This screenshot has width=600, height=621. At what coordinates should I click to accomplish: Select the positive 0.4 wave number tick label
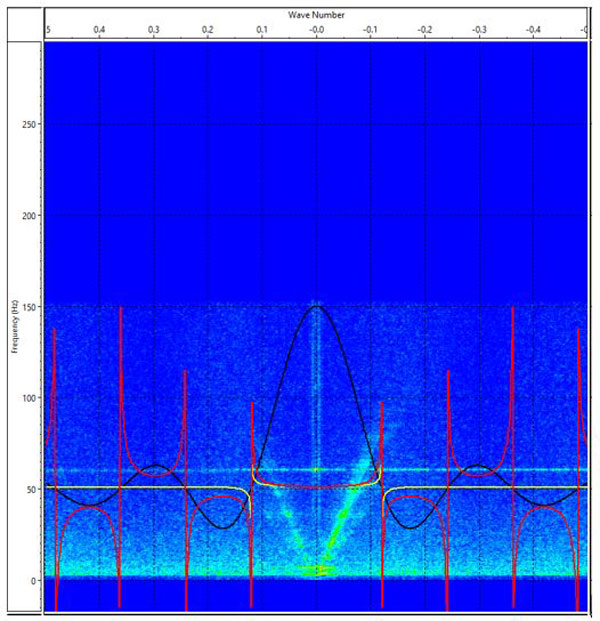click(99, 31)
